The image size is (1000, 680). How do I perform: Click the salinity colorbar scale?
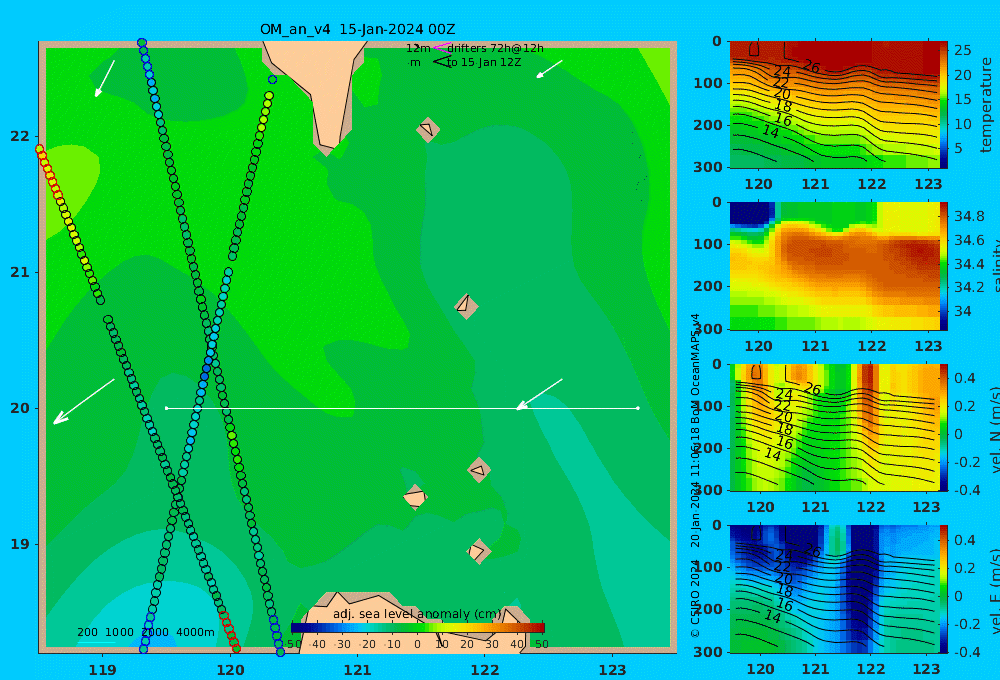943,266
